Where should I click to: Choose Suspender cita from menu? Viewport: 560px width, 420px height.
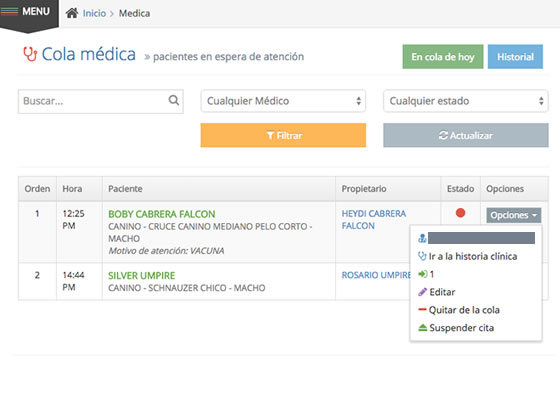click(x=461, y=328)
